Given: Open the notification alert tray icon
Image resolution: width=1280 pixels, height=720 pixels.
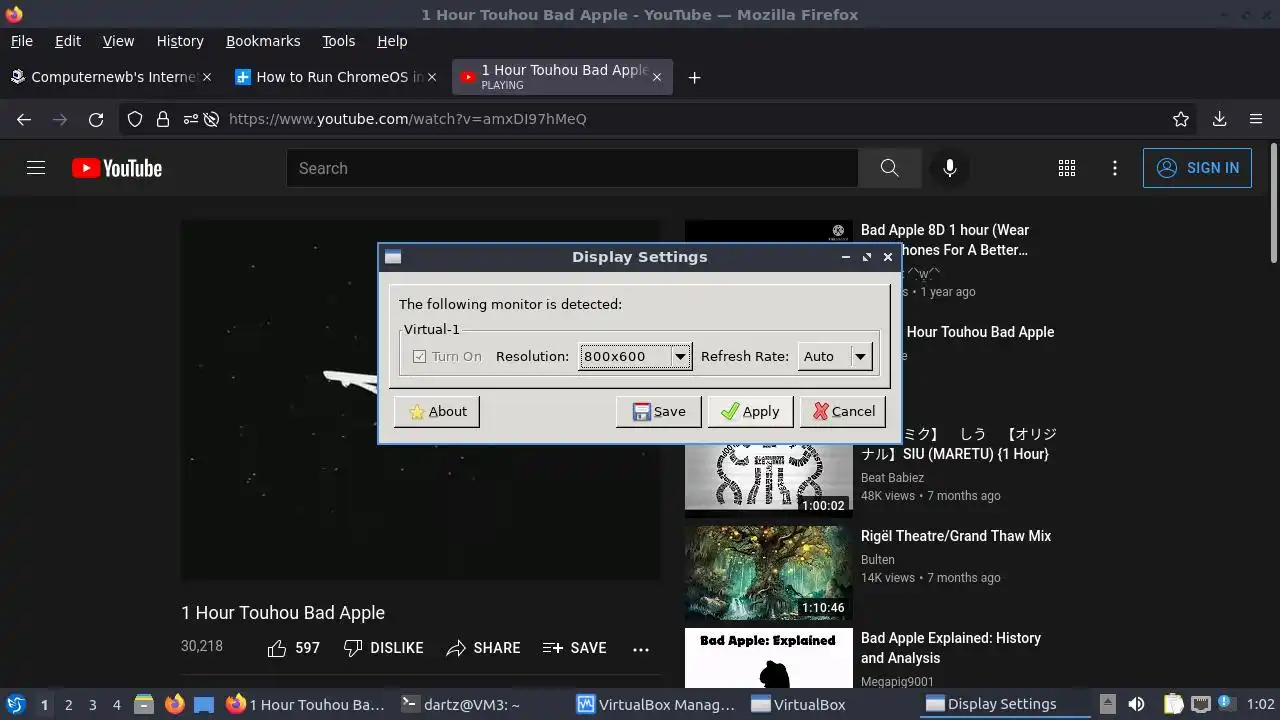Looking at the screenshot, I should [x=1225, y=704].
